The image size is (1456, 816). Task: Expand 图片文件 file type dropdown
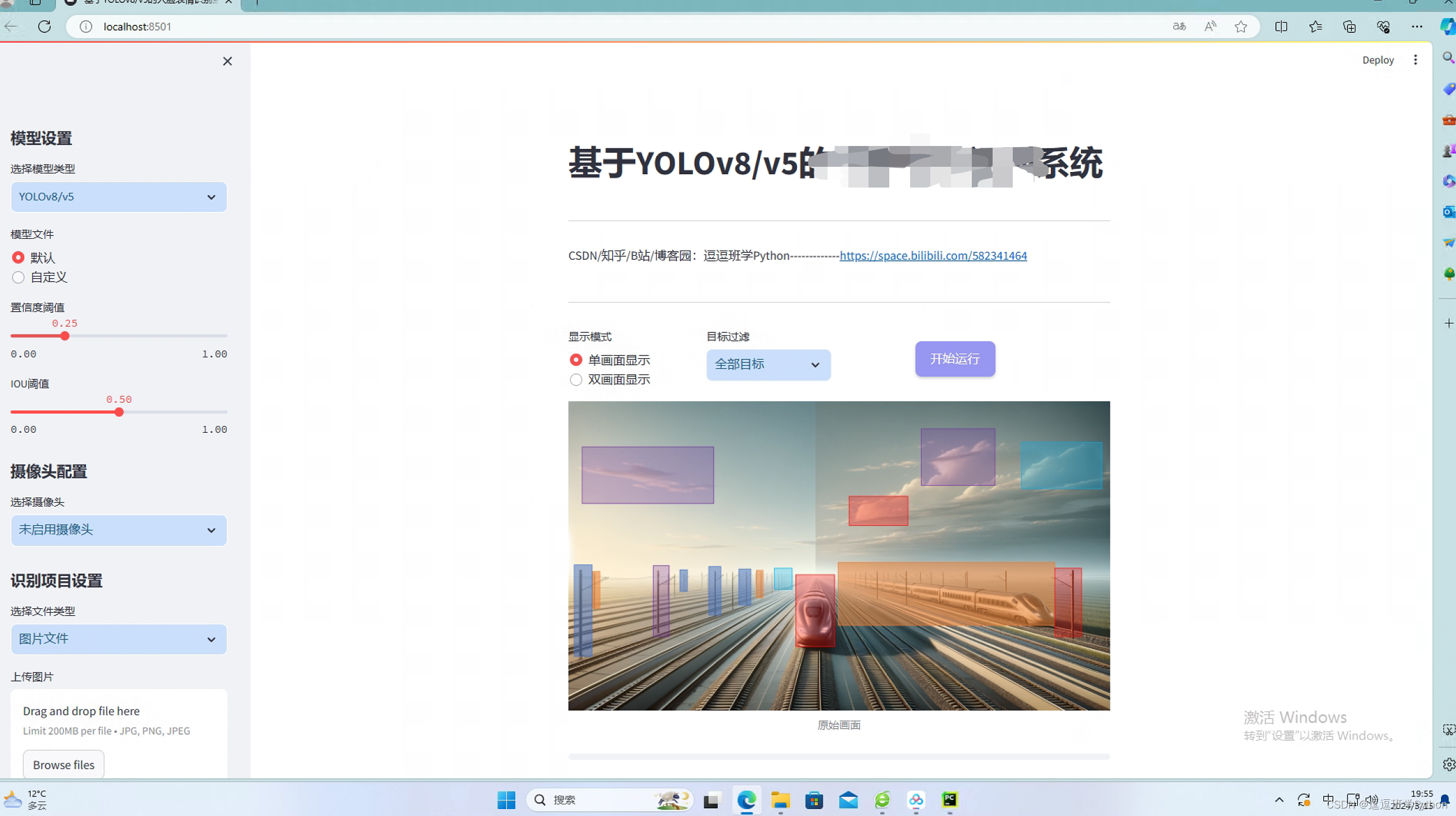(x=118, y=639)
